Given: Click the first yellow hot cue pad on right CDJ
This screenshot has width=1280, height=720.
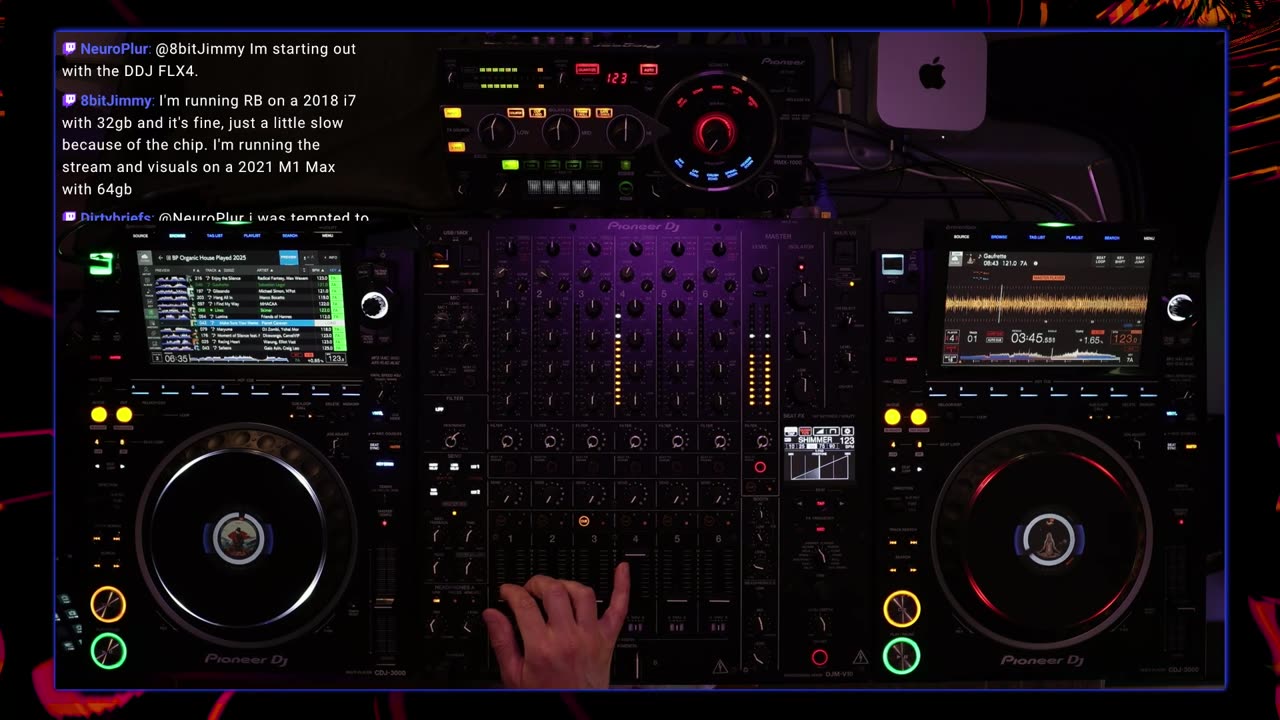Looking at the screenshot, I should coord(892,417).
